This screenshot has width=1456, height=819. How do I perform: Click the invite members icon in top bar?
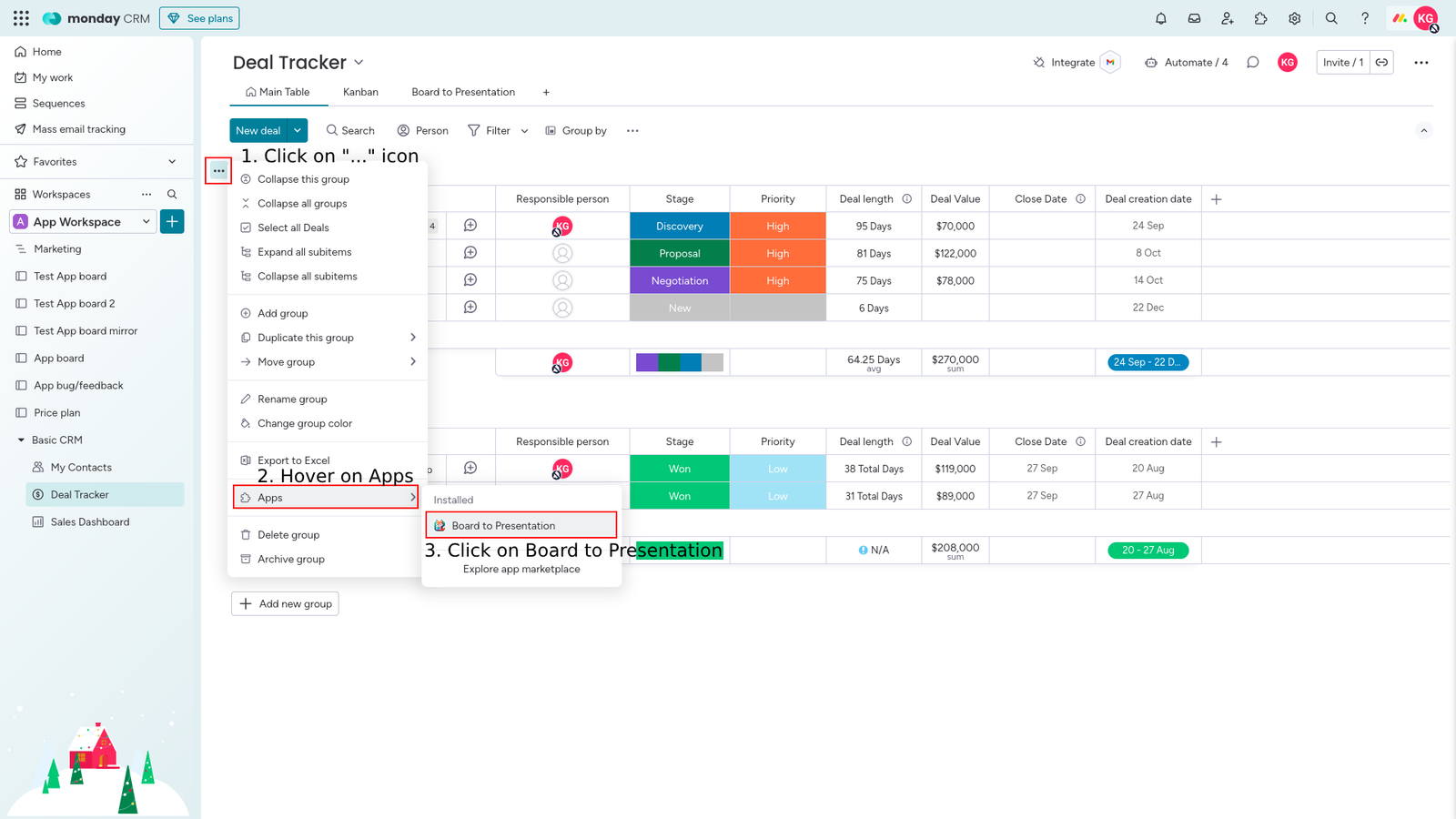(1227, 18)
